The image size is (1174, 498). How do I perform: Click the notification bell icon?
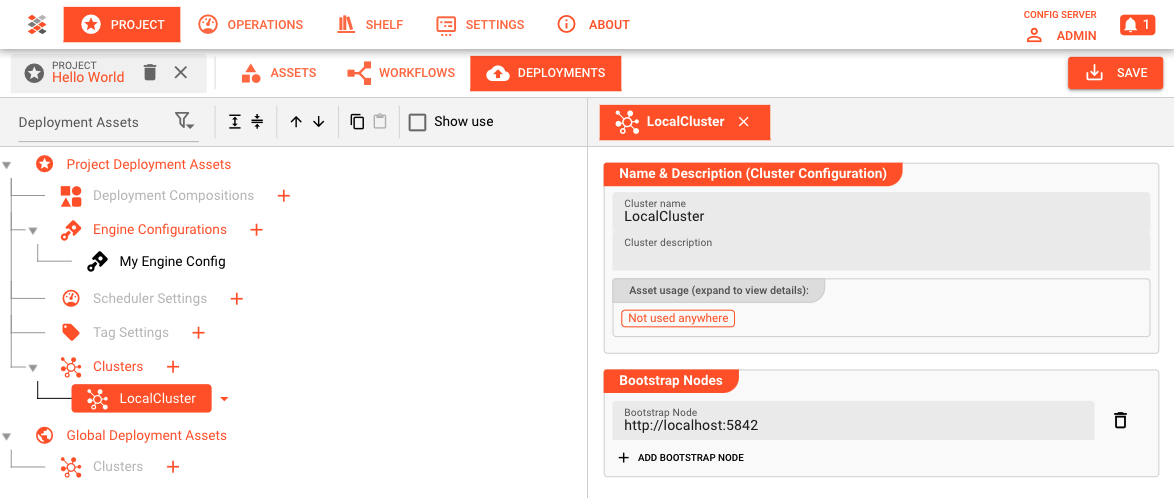pyautogui.click(x=1137, y=25)
